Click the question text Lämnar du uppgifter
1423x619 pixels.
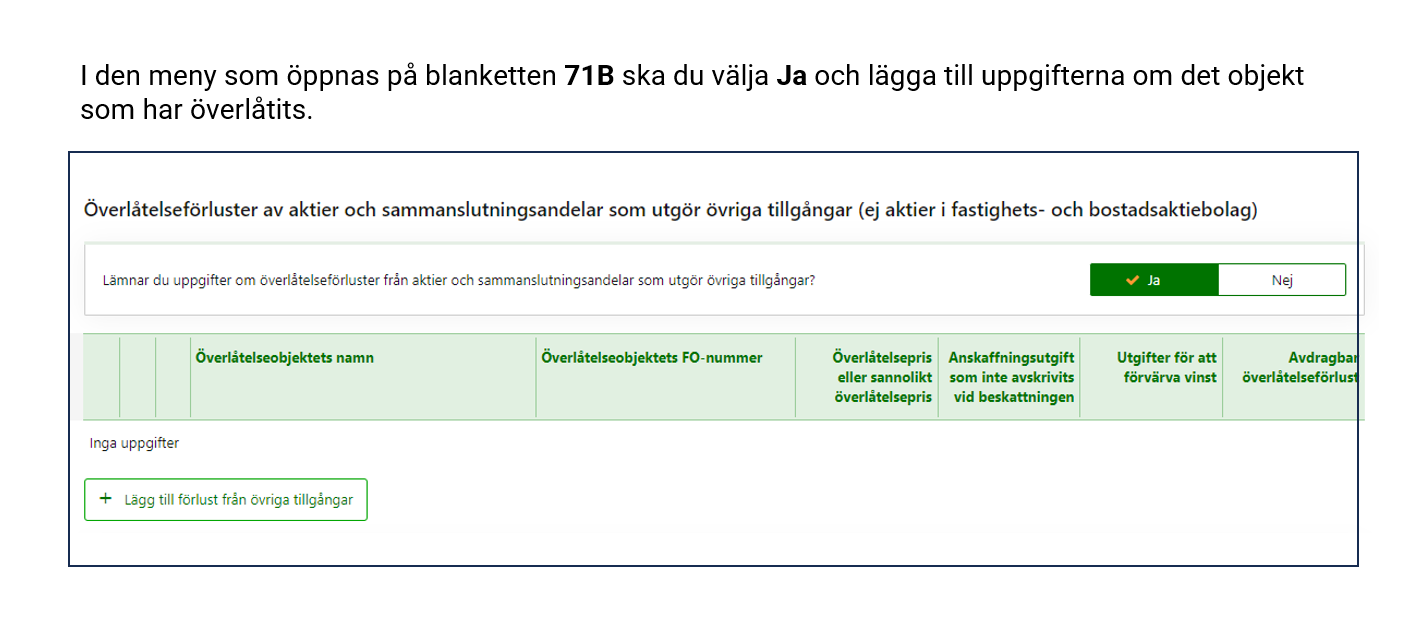[458, 281]
